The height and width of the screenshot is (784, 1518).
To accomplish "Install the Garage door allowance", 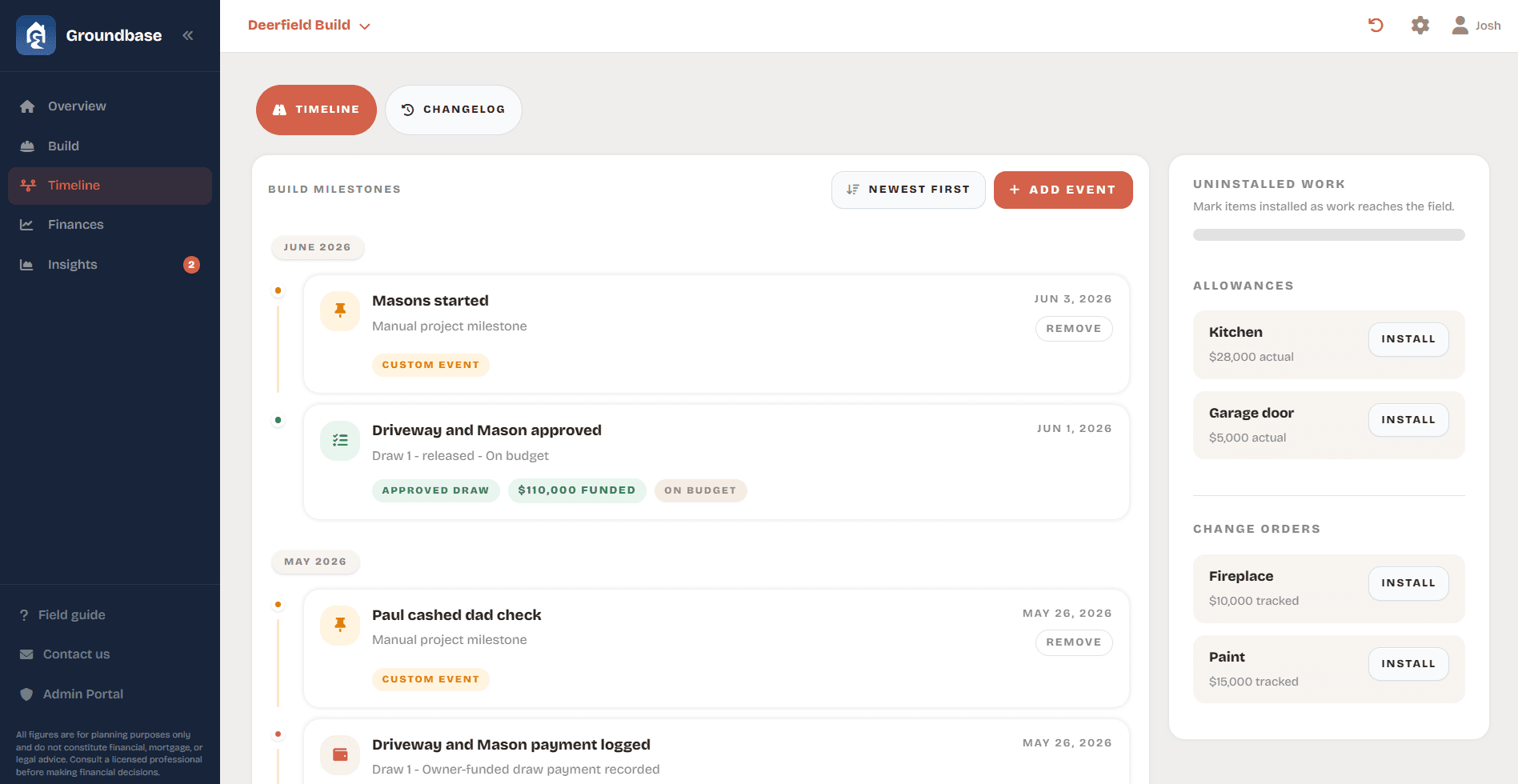I will point(1408,420).
